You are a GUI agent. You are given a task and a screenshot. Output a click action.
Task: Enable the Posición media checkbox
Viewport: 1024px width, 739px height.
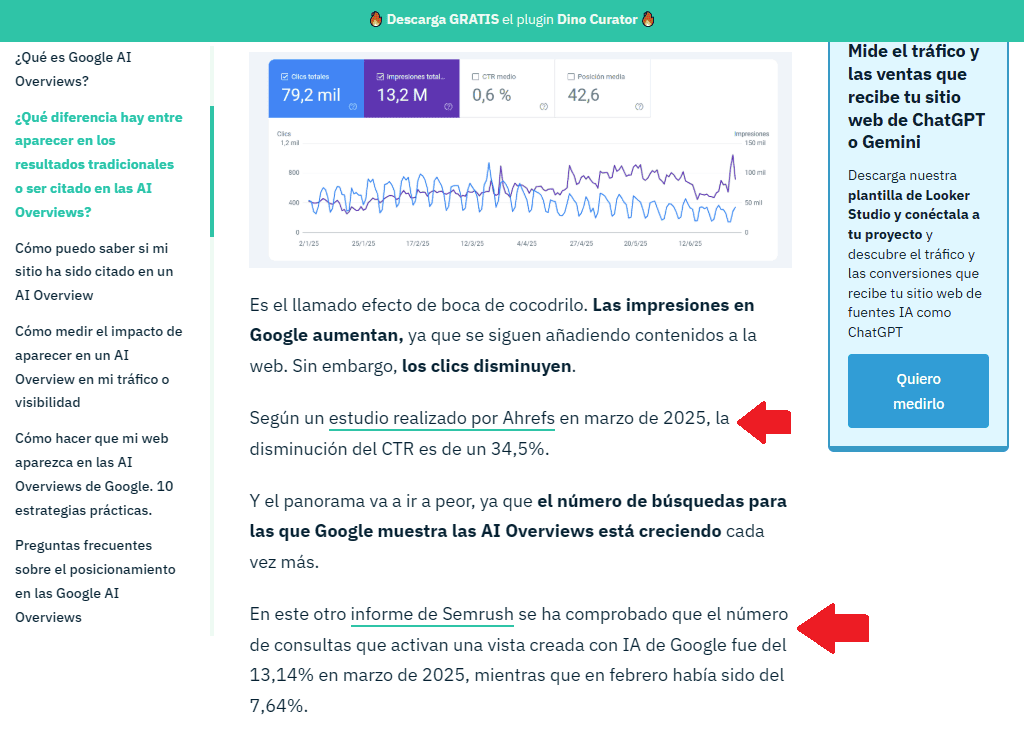(570, 76)
